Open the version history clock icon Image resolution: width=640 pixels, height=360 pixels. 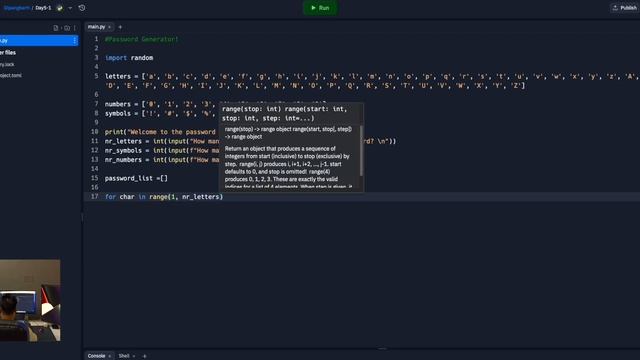[82, 8]
